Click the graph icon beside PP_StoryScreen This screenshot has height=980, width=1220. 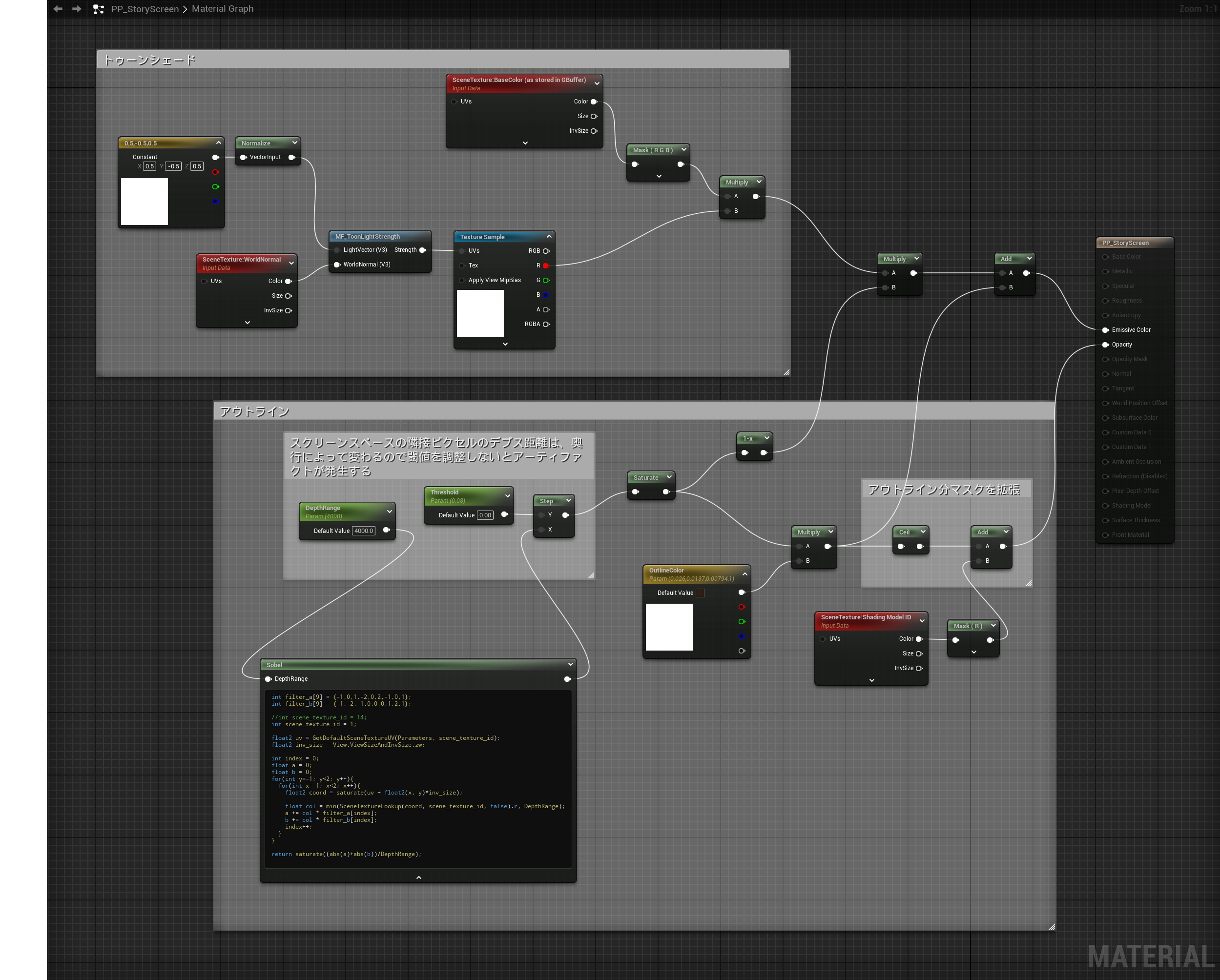pos(99,9)
